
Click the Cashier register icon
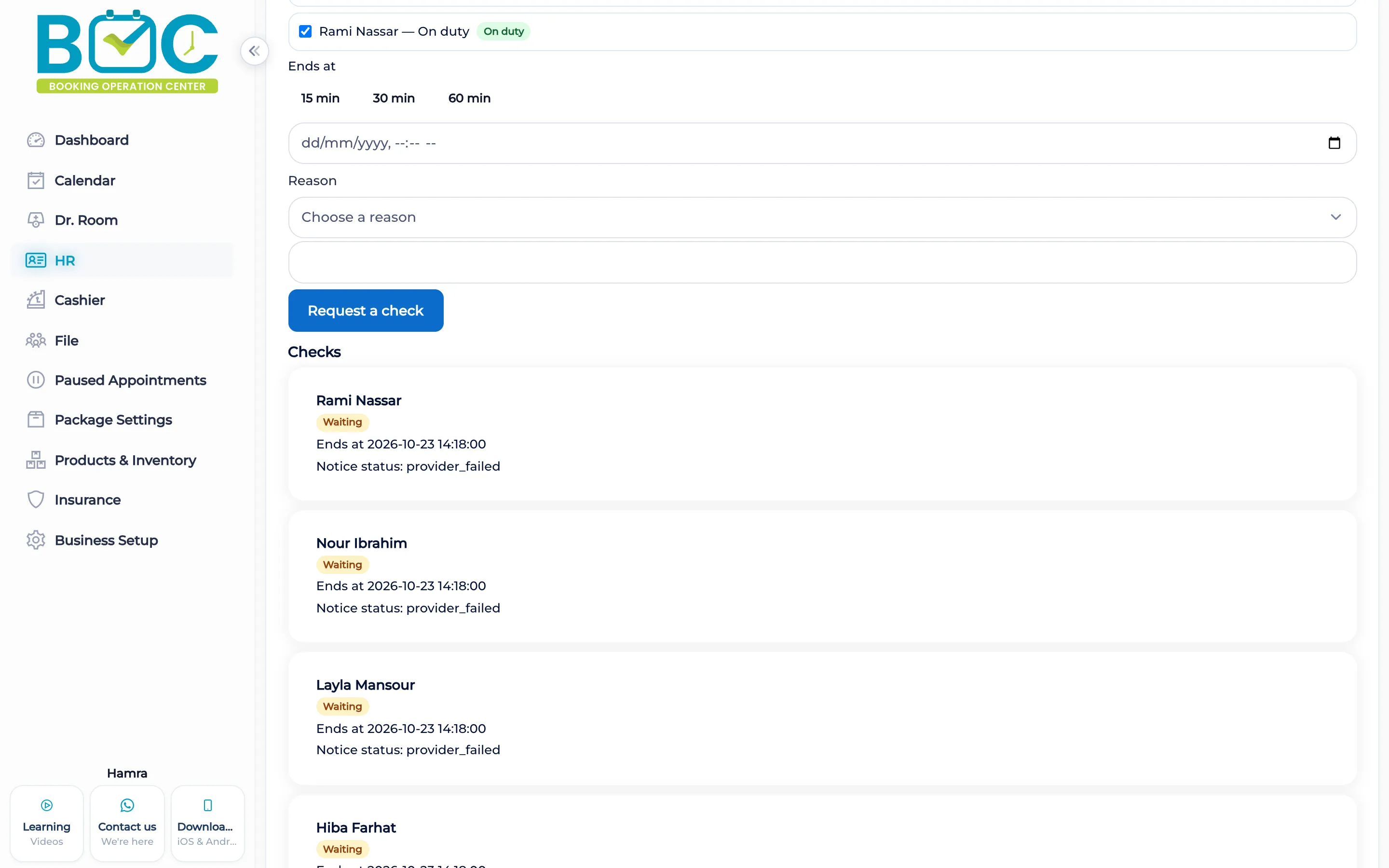(x=36, y=299)
